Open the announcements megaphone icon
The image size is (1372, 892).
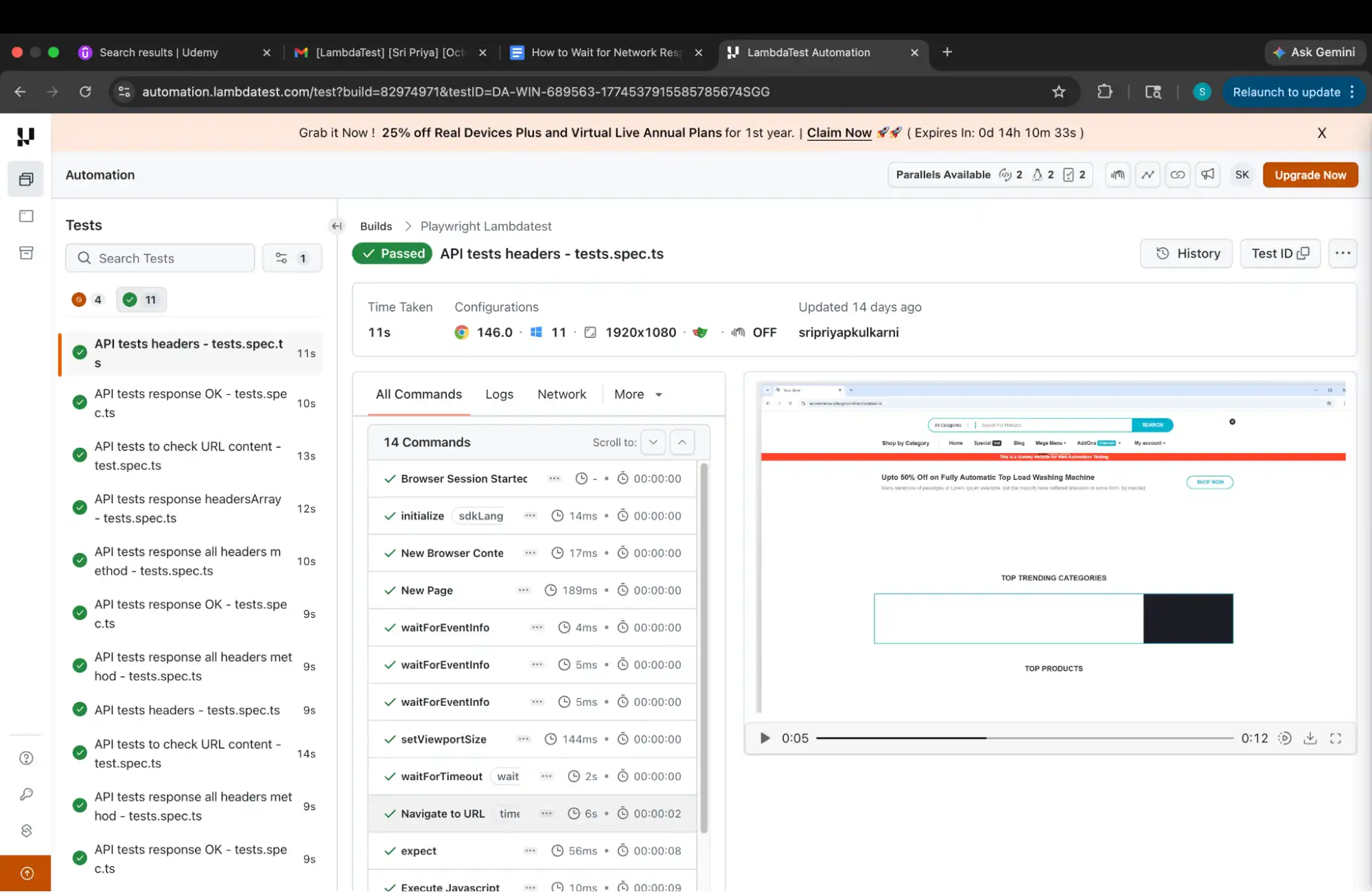coord(1207,175)
